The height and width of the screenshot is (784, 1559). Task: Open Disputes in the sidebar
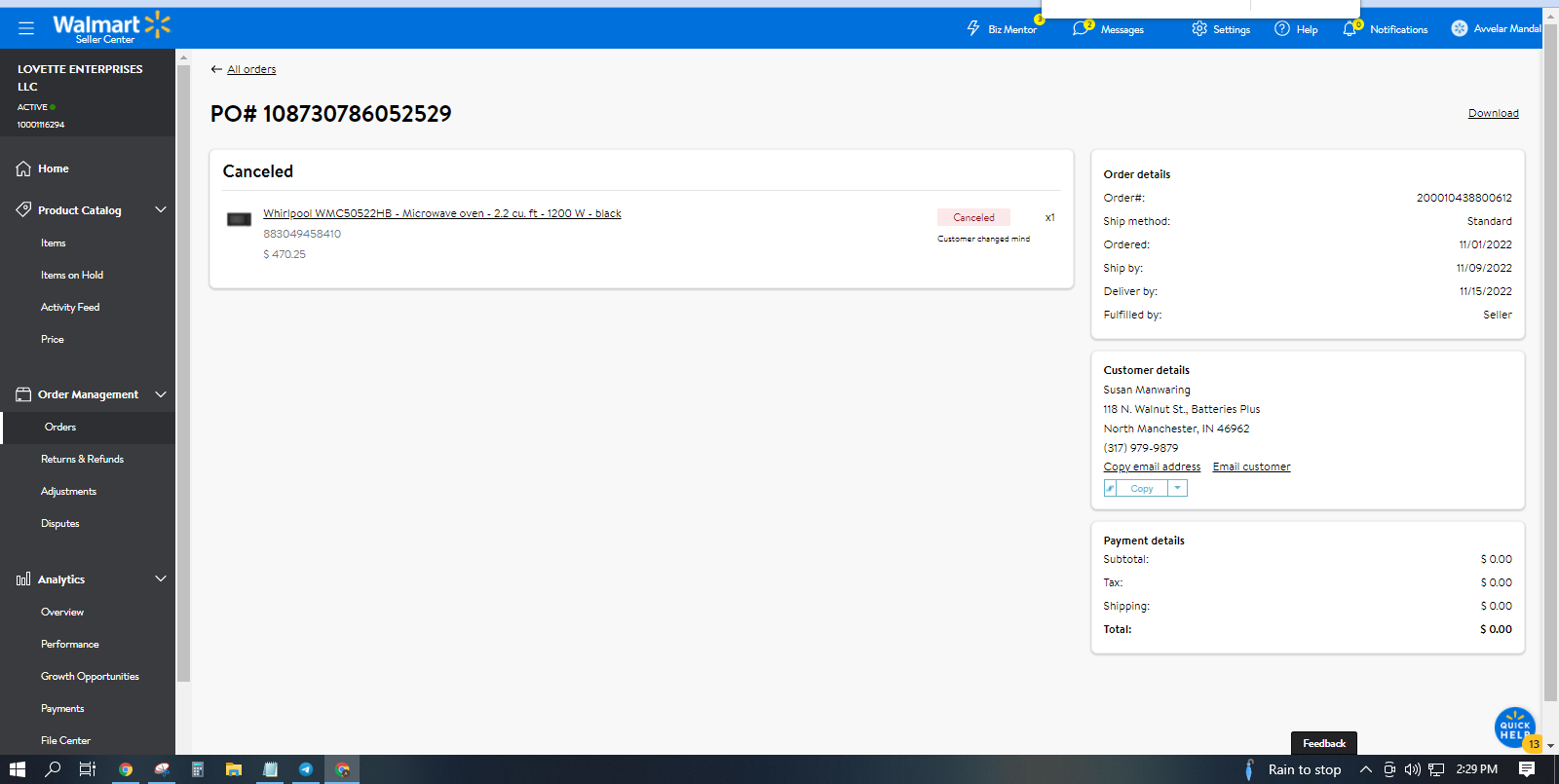pos(60,523)
